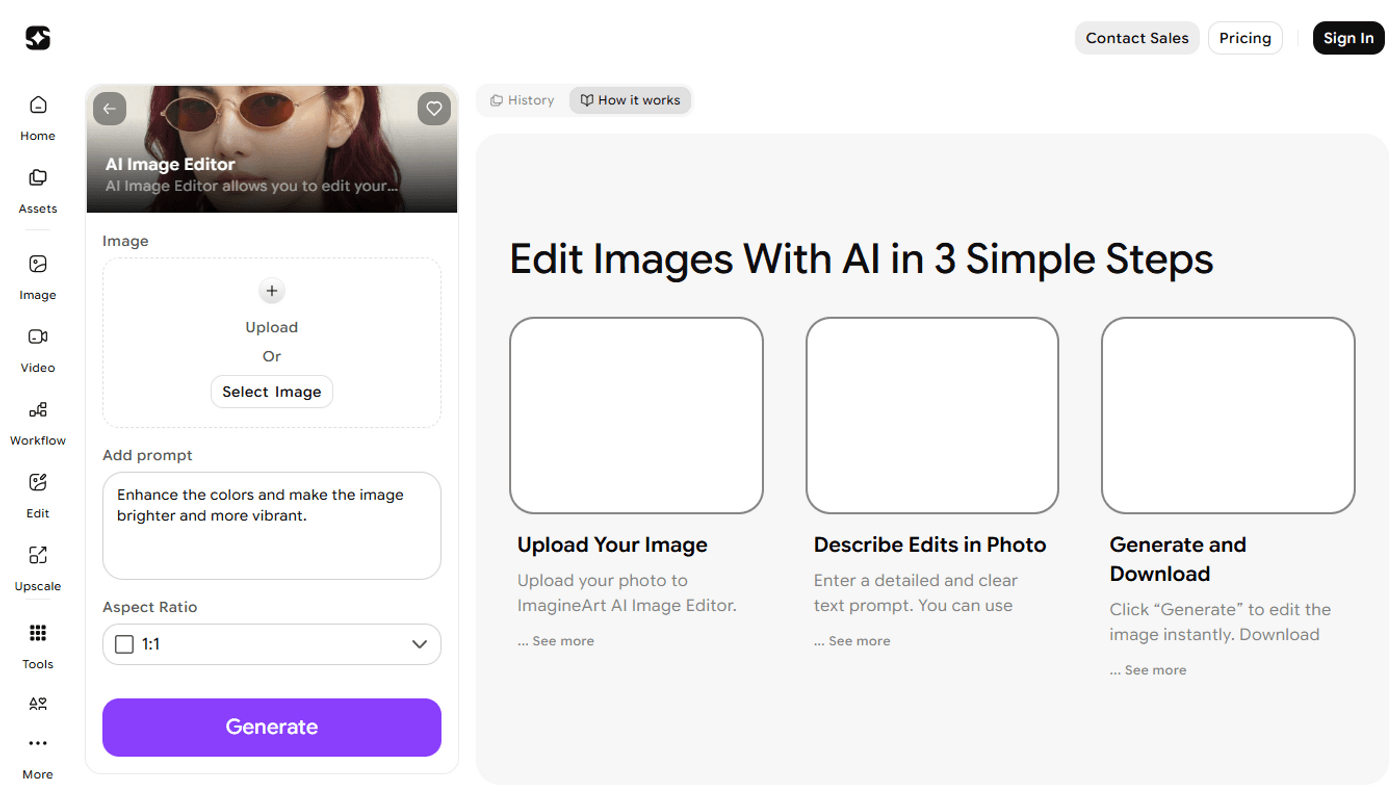Screen dimensions: 1400x799
Task: Select the How it works tab
Action: point(630,100)
